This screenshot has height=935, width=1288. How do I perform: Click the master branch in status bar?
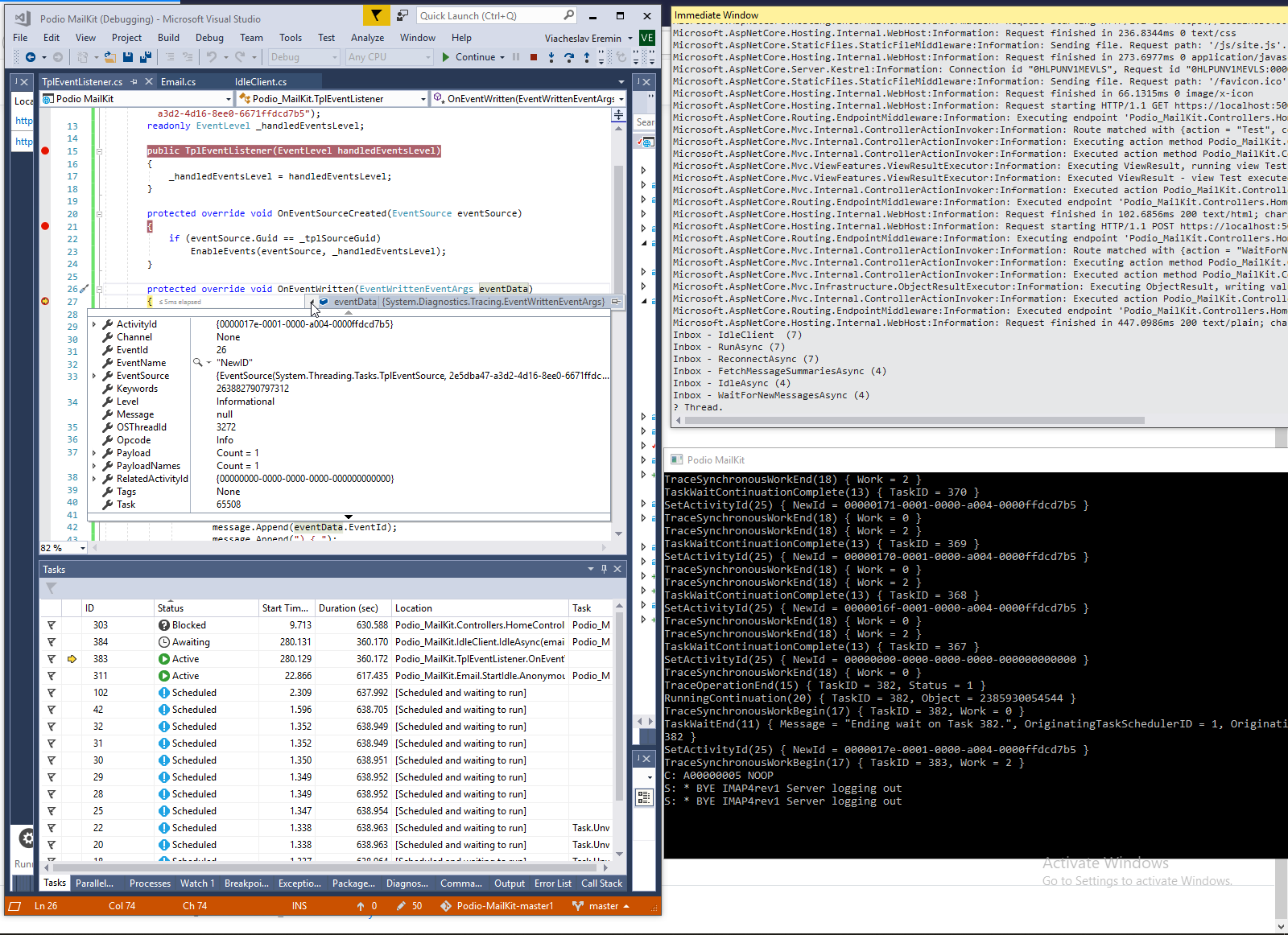tap(601, 906)
